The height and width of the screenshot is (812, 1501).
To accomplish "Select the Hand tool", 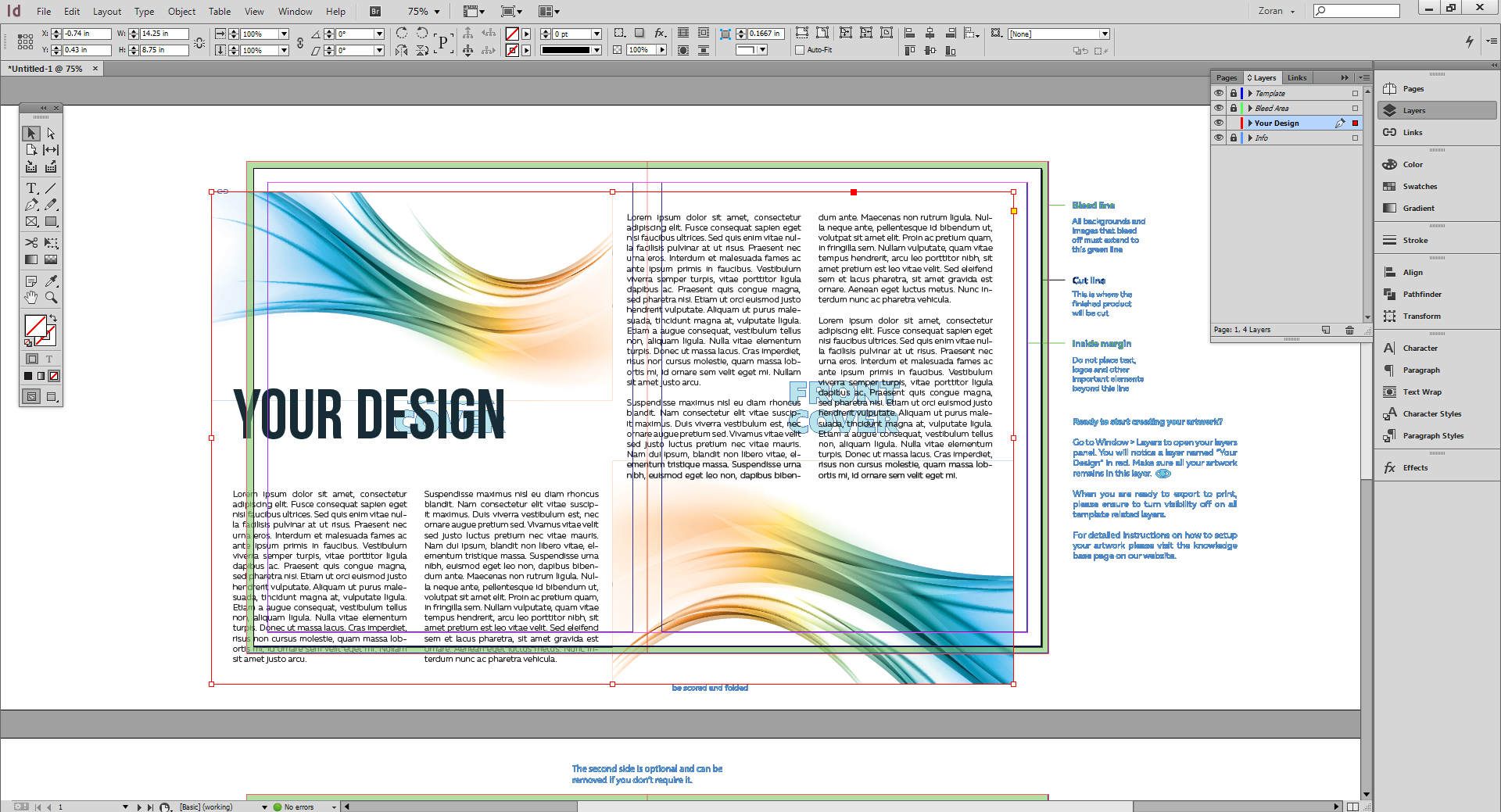I will (x=31, y=298).
